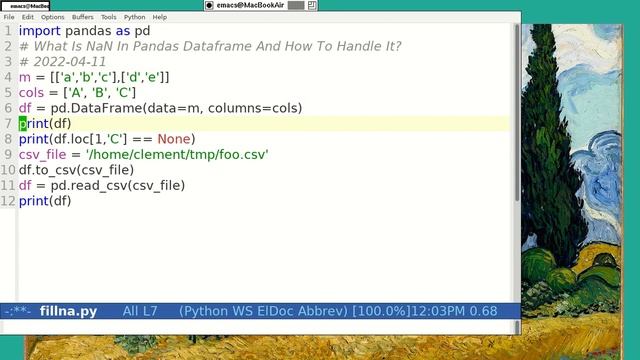Click the window icon right of emacs@MacBookAir title
The width and height of the screenshot is (640, 360).
[x=312, y=5]
